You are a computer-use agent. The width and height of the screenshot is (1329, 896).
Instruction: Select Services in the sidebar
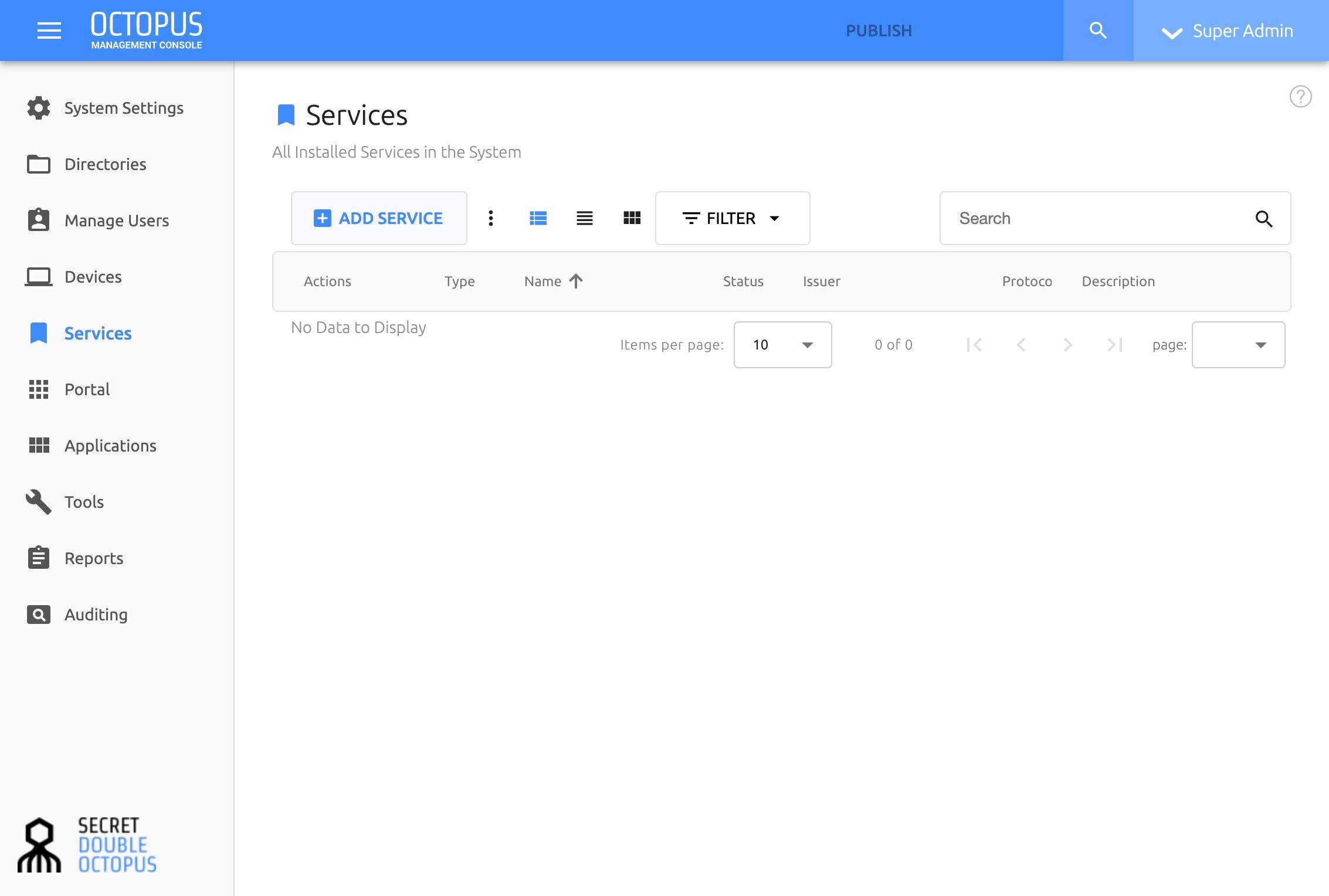[98, 333]
